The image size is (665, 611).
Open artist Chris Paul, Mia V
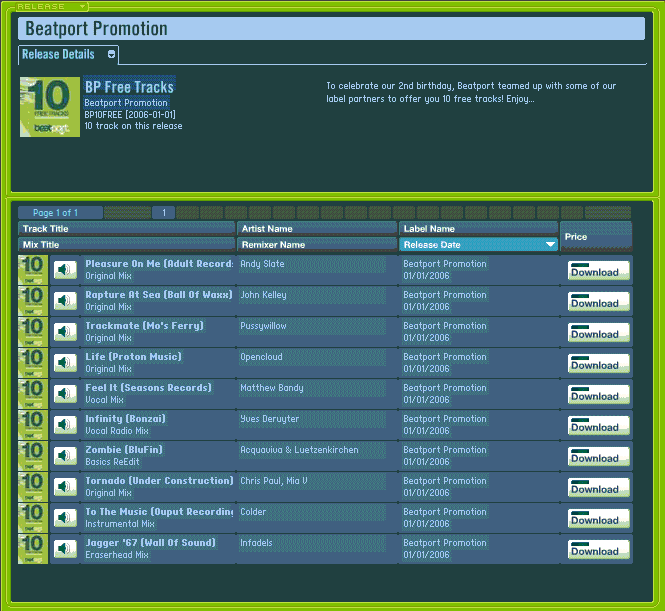274,480
